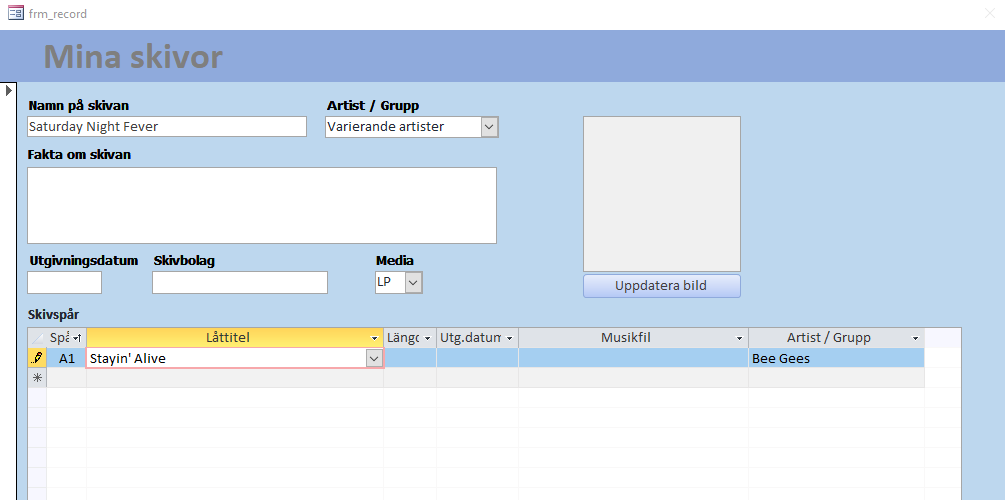The image size is (1005, 500).
Task: Open the datasheet Artist / Grupp column filter arrow
Action: click(x=915, y=338)
